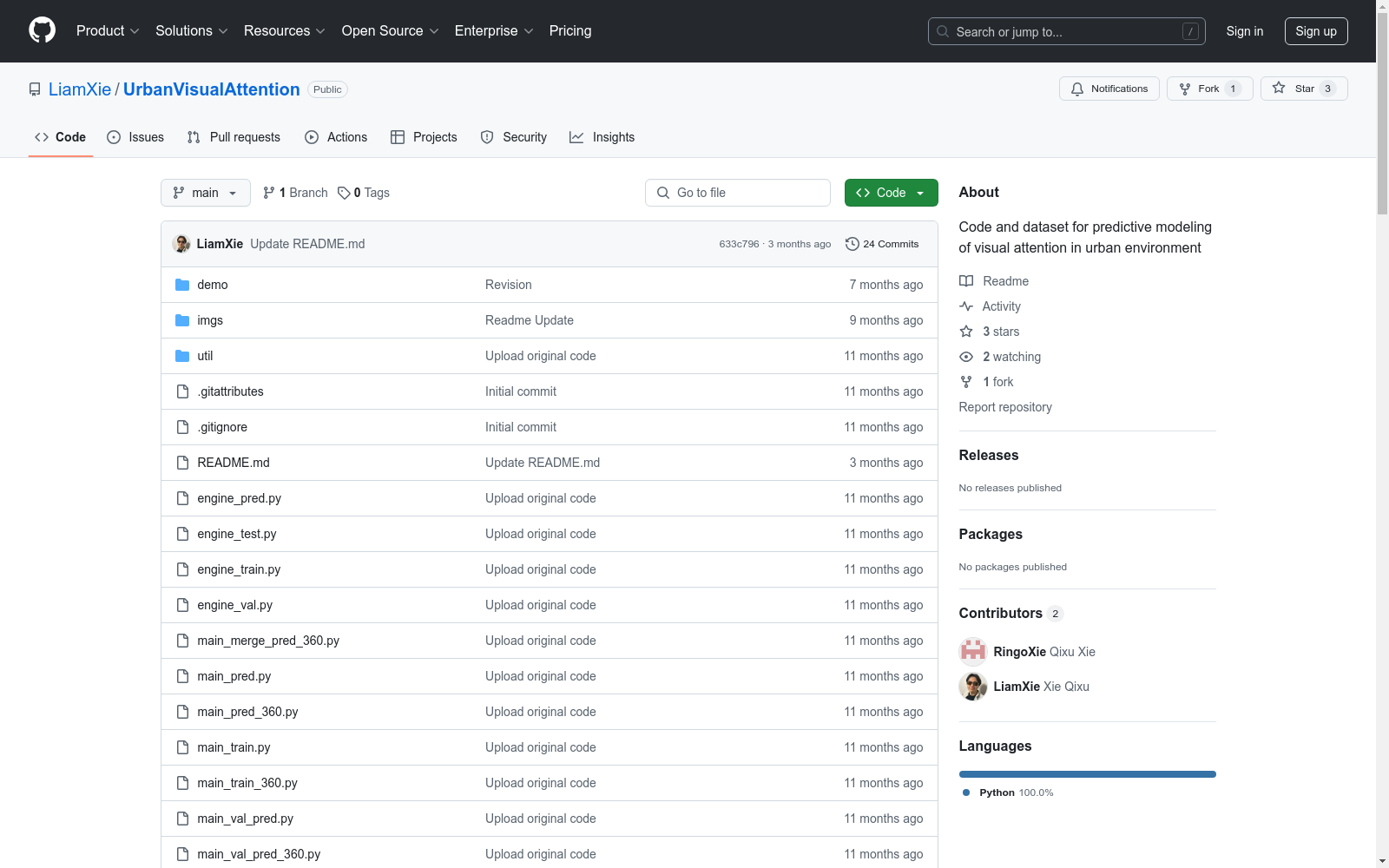The image size is (1389, 868).
Task: Open the Pricing page link
Action: (x=570, y=31)
